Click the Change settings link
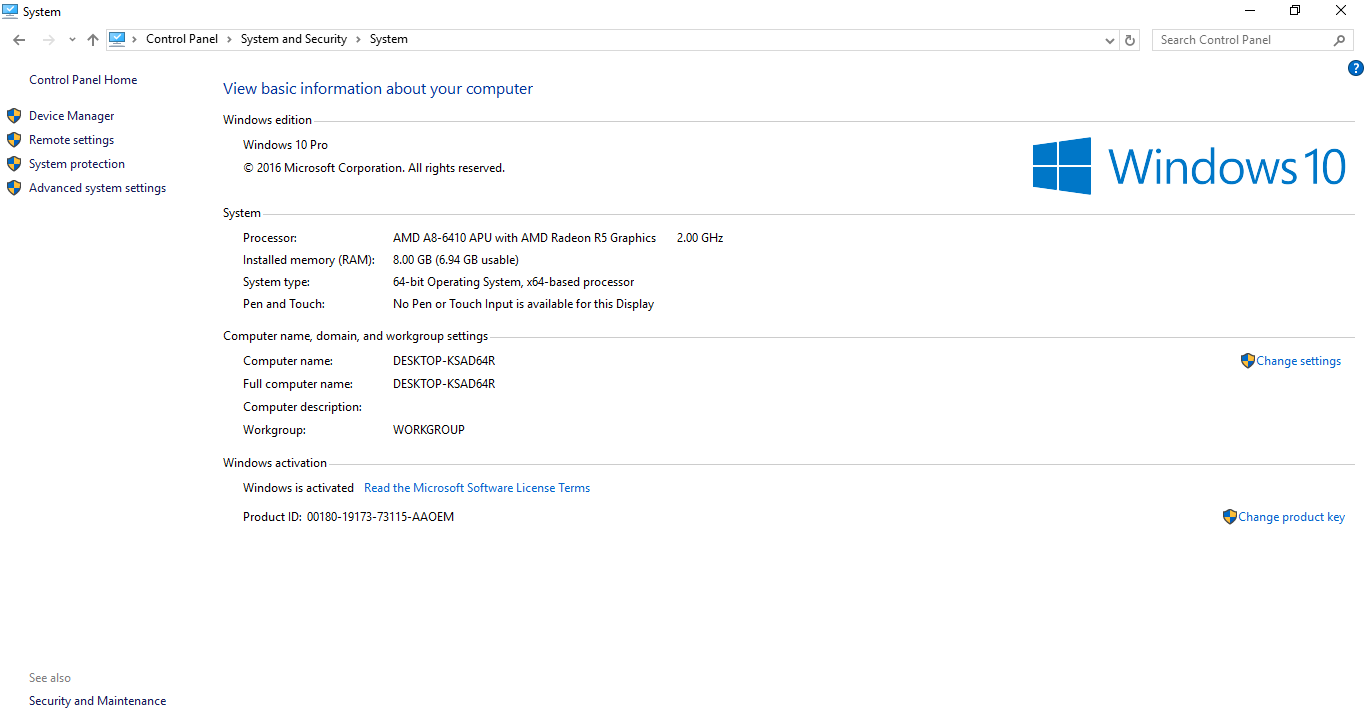Screen dimensions: 1366x728 pyautogui.click(x=1298, y=361)
